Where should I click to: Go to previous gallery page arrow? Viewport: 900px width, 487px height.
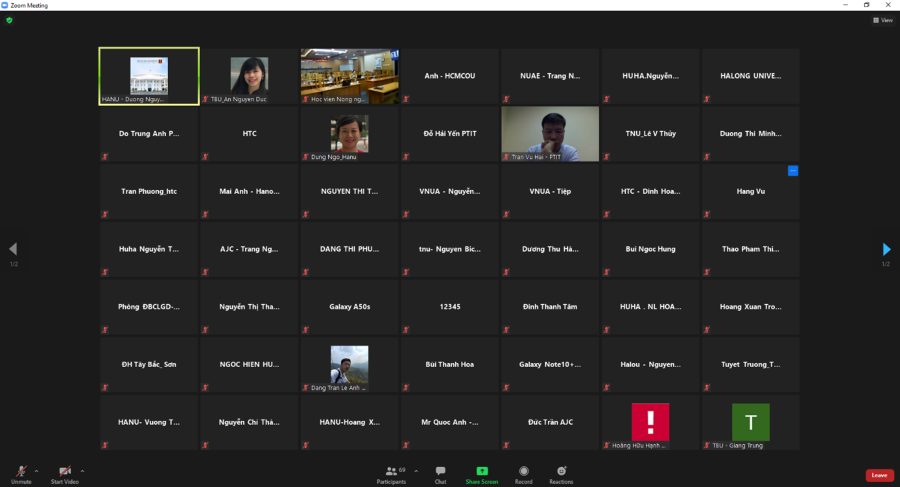click(13, 249)
